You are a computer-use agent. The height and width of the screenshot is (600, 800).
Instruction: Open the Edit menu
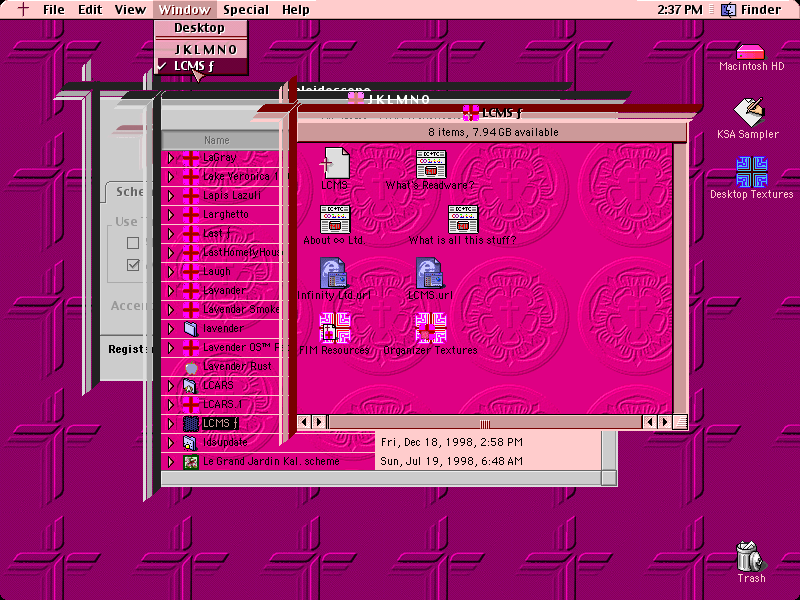click(90, 9)
